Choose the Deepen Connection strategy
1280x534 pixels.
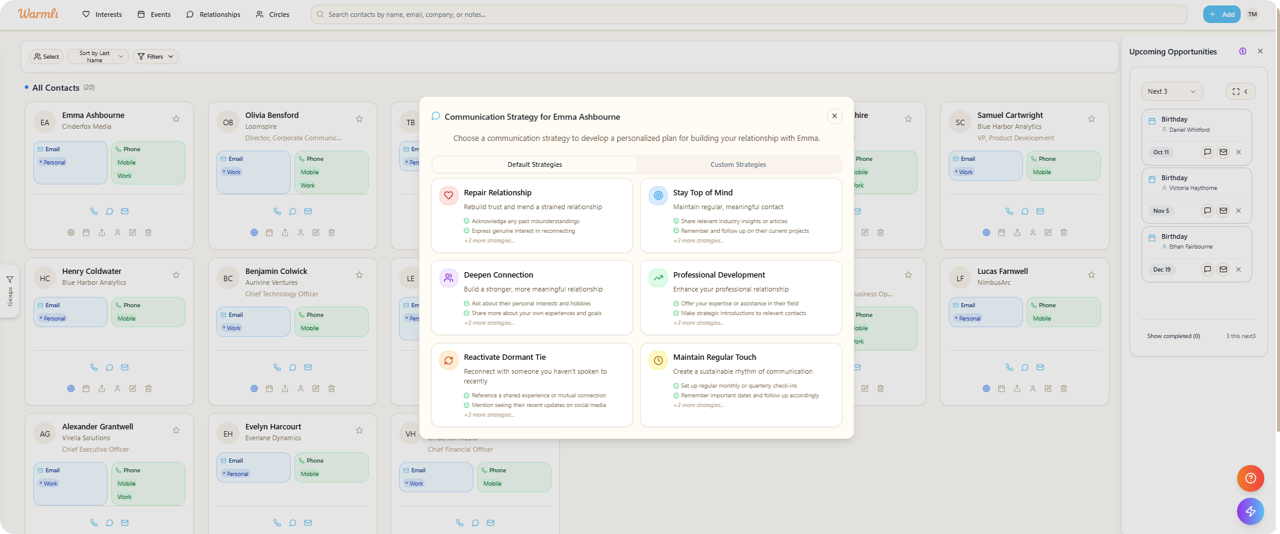click(x=532, y=298)
